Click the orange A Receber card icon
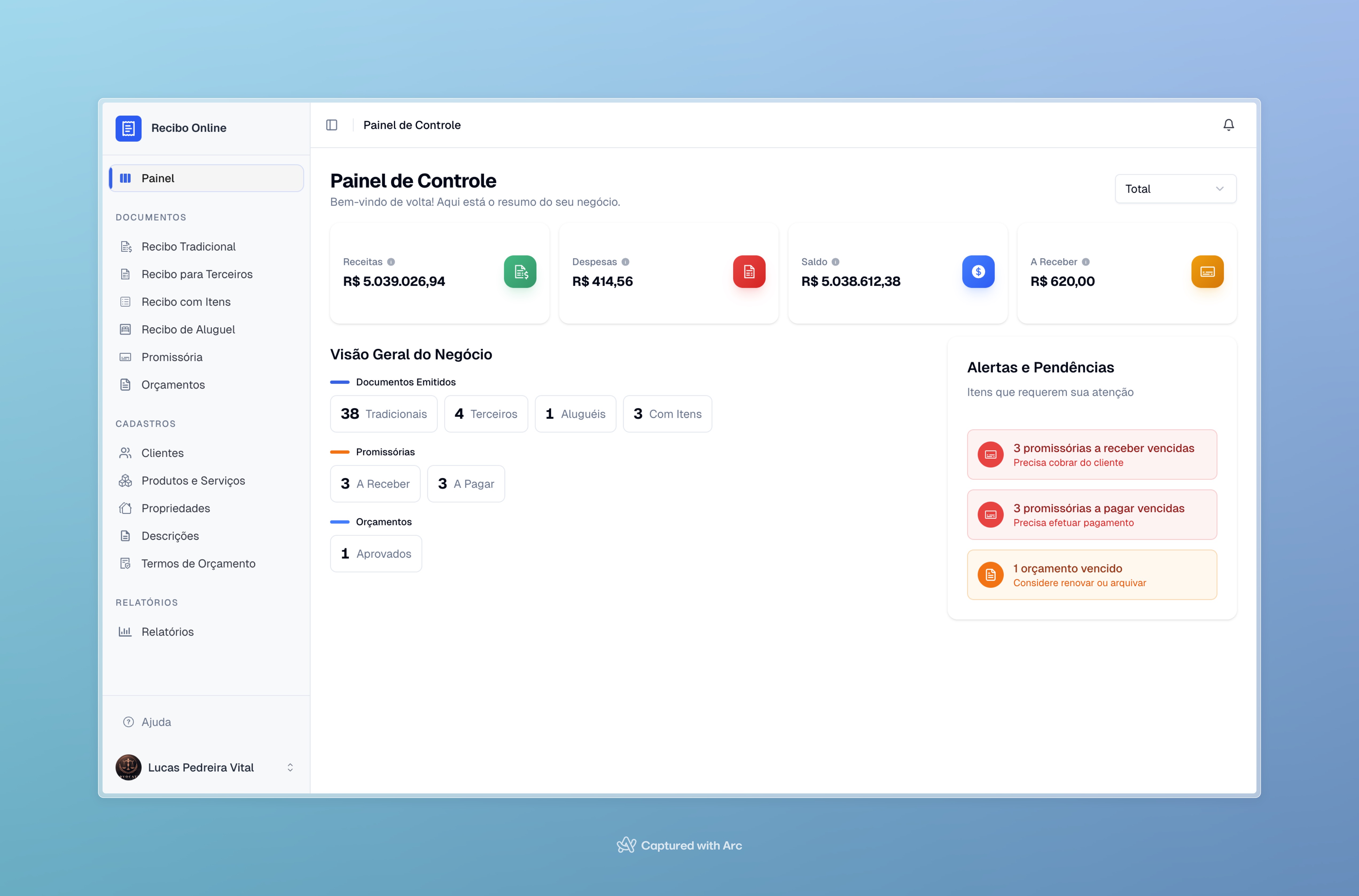The image size is (1359, 896). pyautogui.click(x=1208, y=272)
